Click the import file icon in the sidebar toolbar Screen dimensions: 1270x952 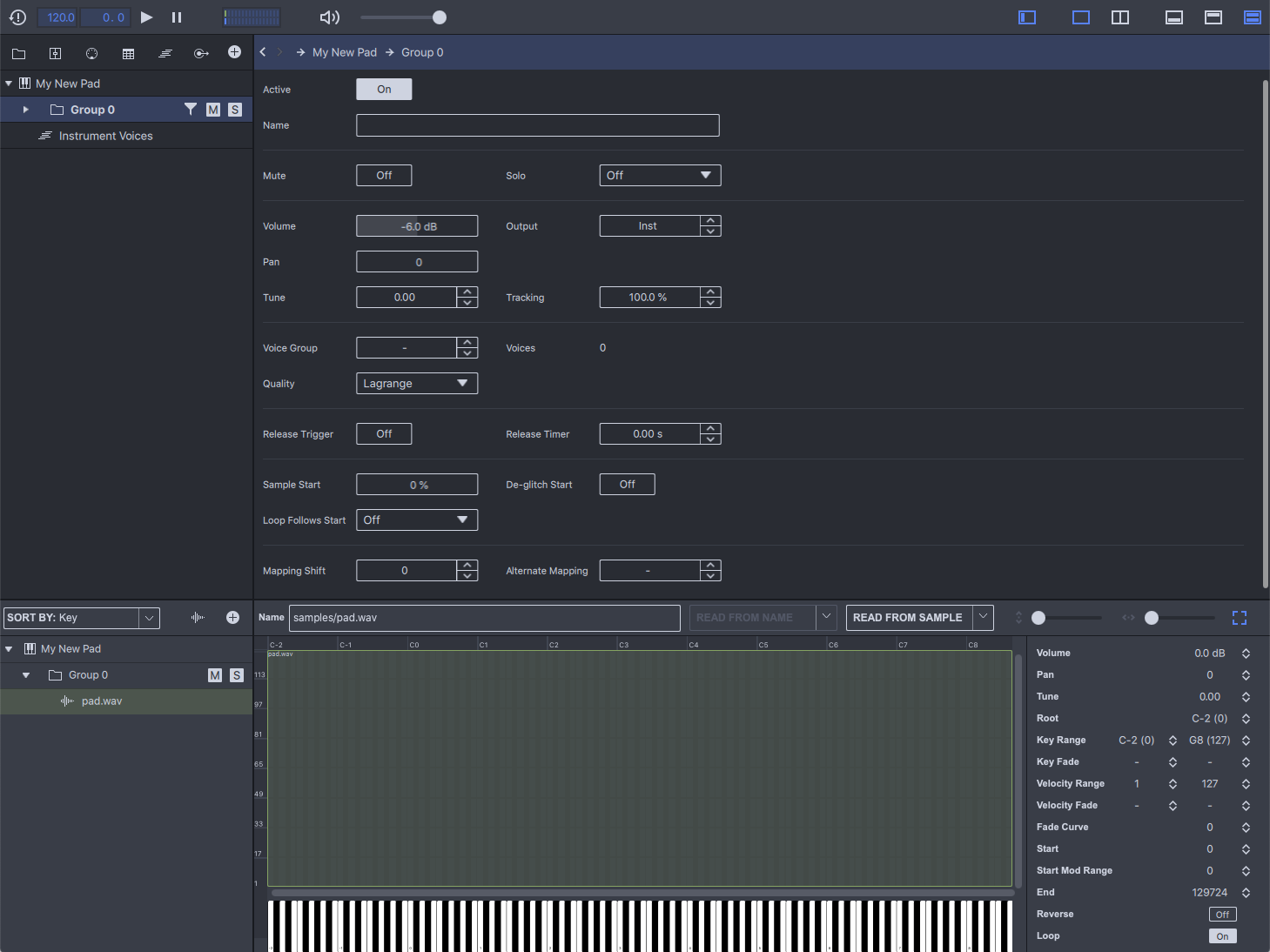(55, 54)
